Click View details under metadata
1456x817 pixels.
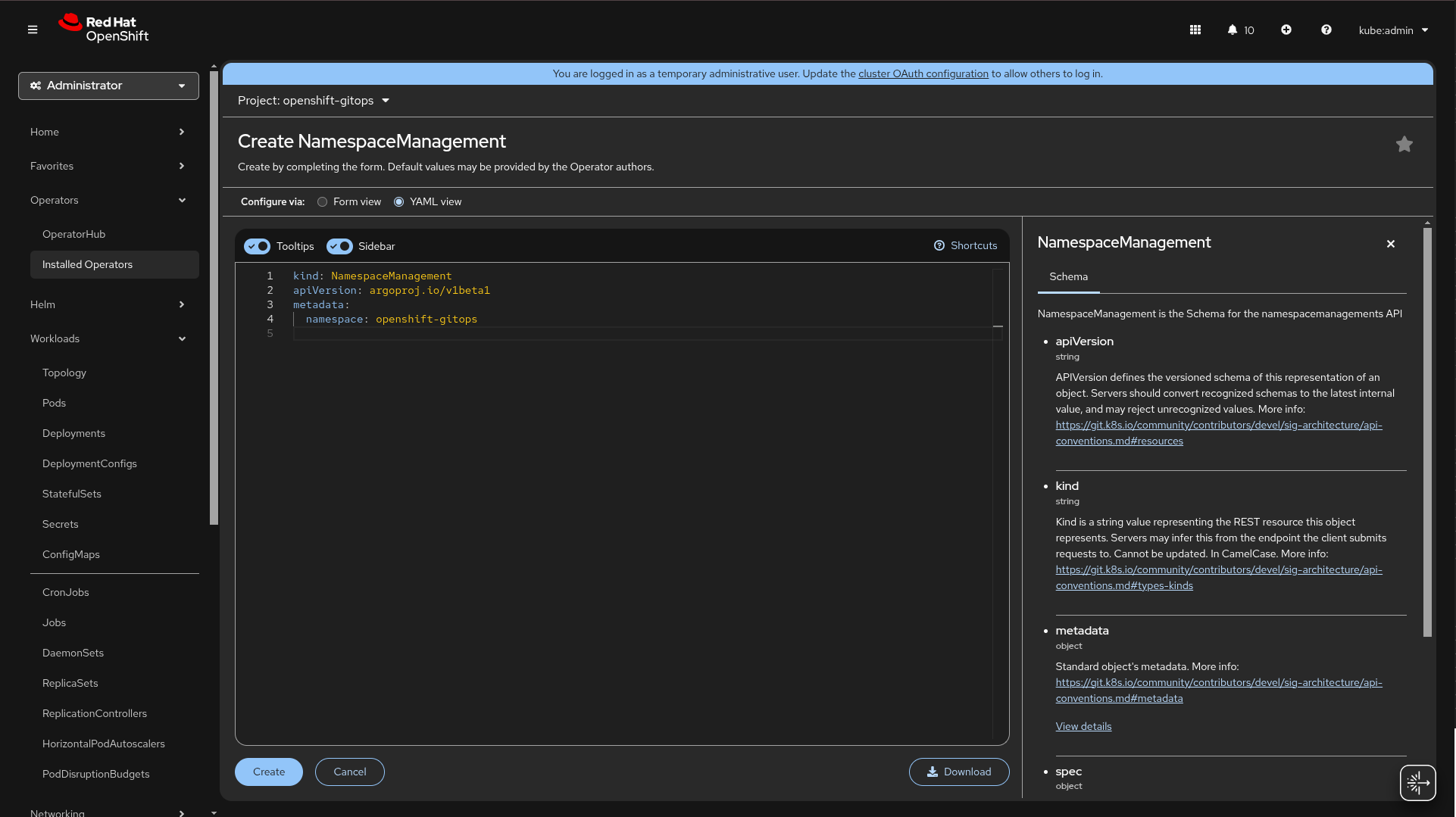coord(1083,726)
